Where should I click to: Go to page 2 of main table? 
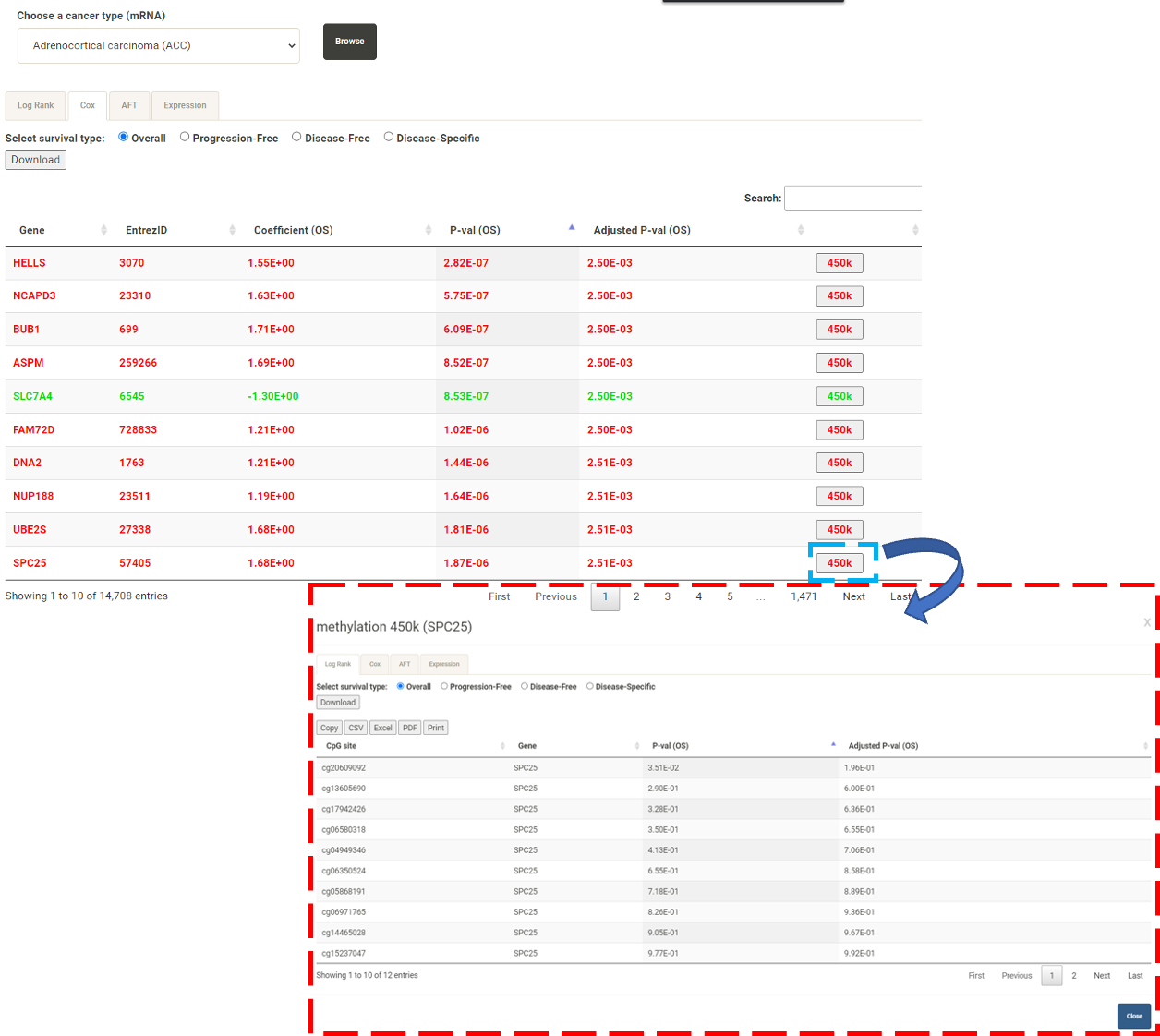coord(636,596)
